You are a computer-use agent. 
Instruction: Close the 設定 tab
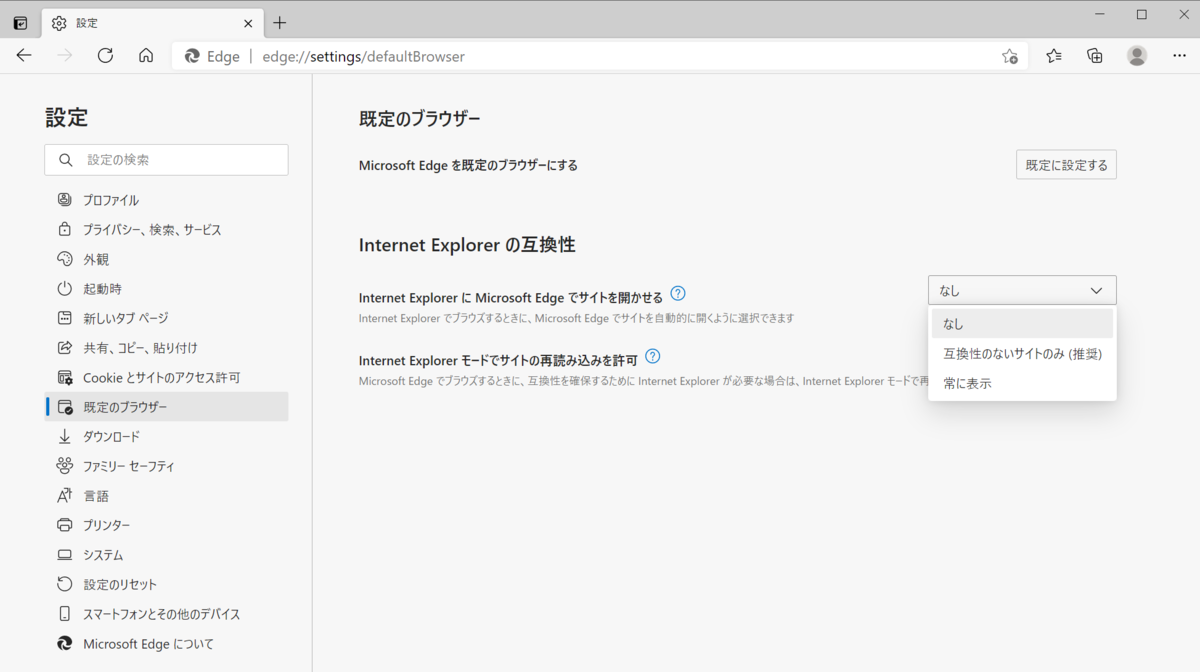point(248,22)
